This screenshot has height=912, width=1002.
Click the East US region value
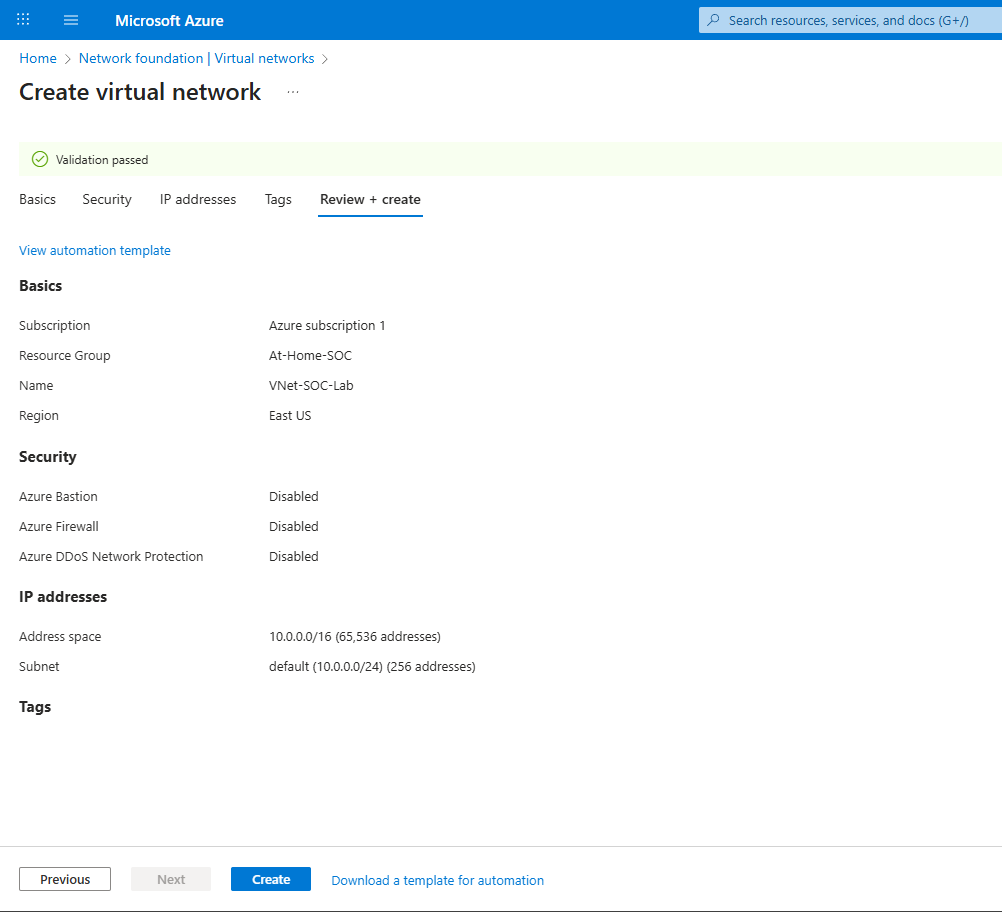289,415
